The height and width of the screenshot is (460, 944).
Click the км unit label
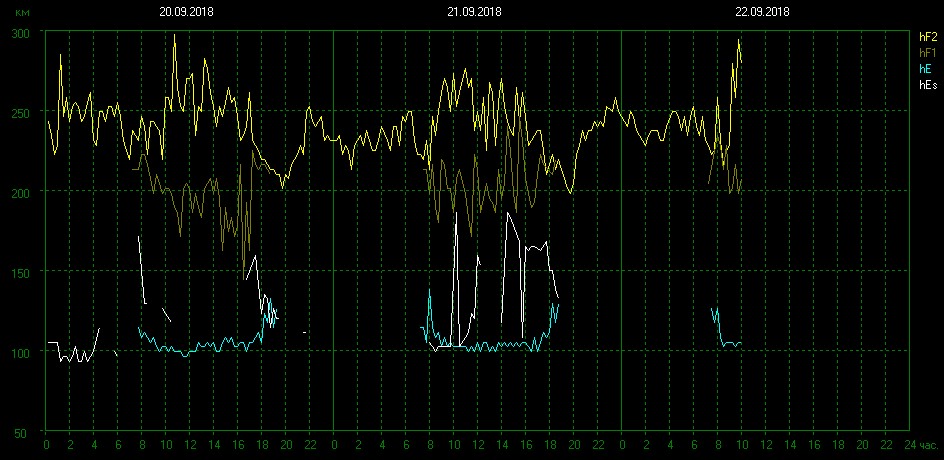pos(21,12)
